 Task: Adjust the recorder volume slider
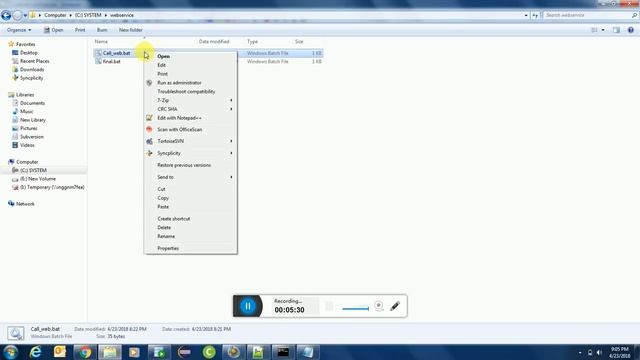coord(355,309)
